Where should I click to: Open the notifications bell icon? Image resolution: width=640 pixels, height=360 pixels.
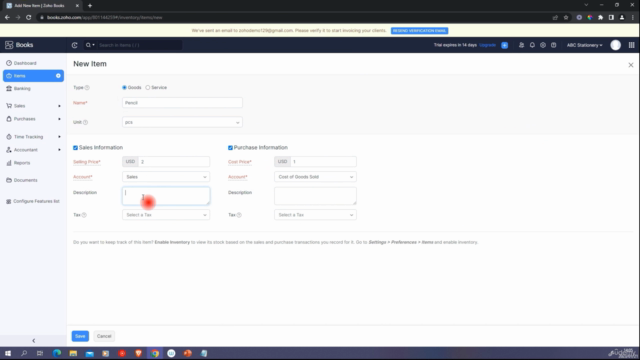532,45
